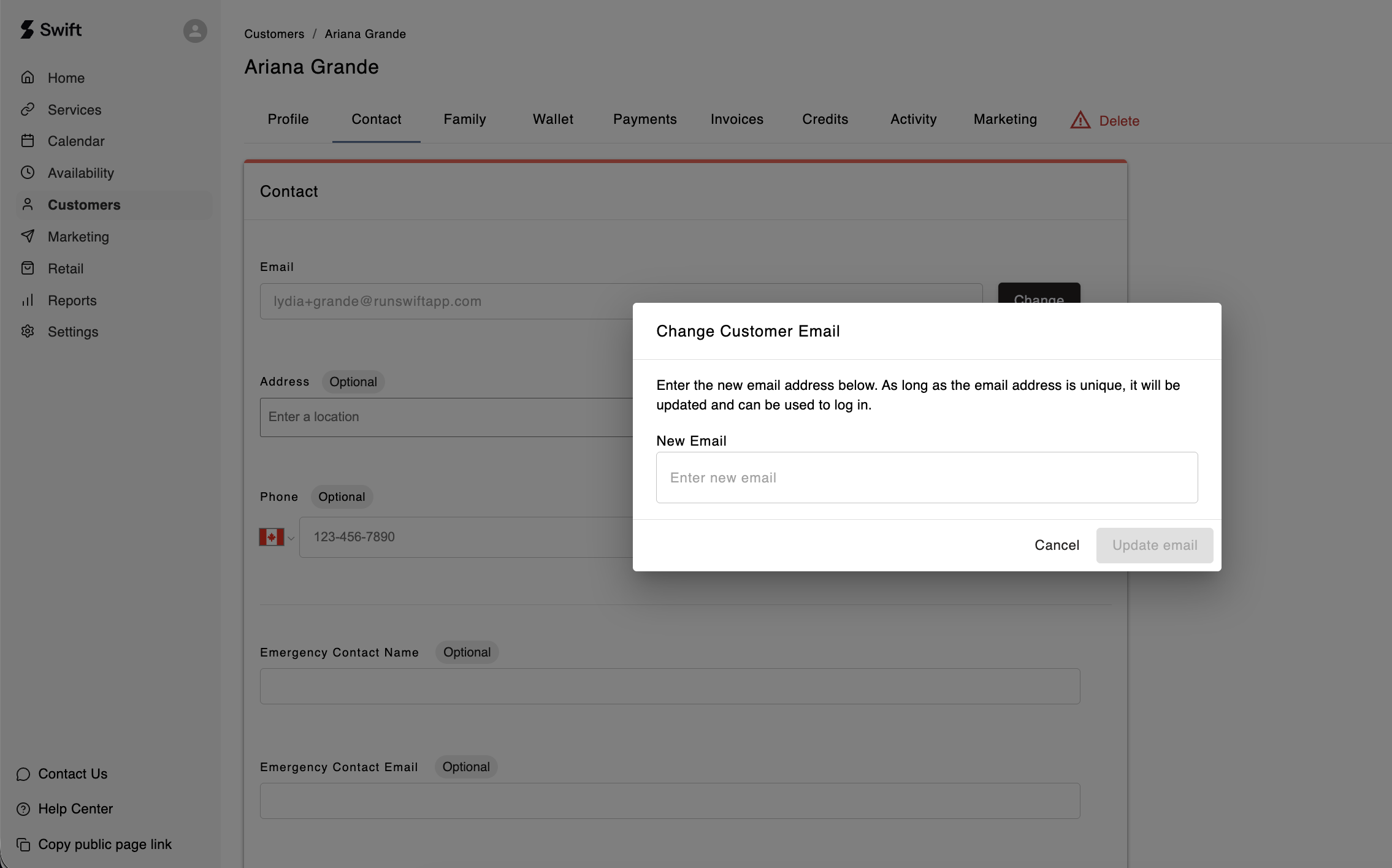Click the Home house icon in sidebar
This screenshot has height=868, width=1392.
(x=28, y=78)
